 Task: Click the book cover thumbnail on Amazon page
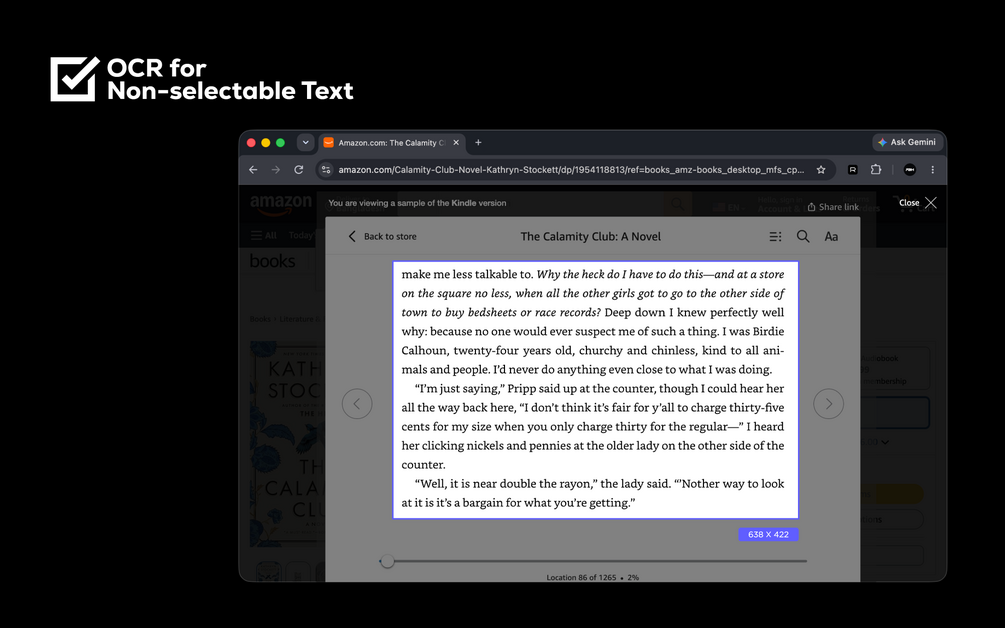click(287, 443)
